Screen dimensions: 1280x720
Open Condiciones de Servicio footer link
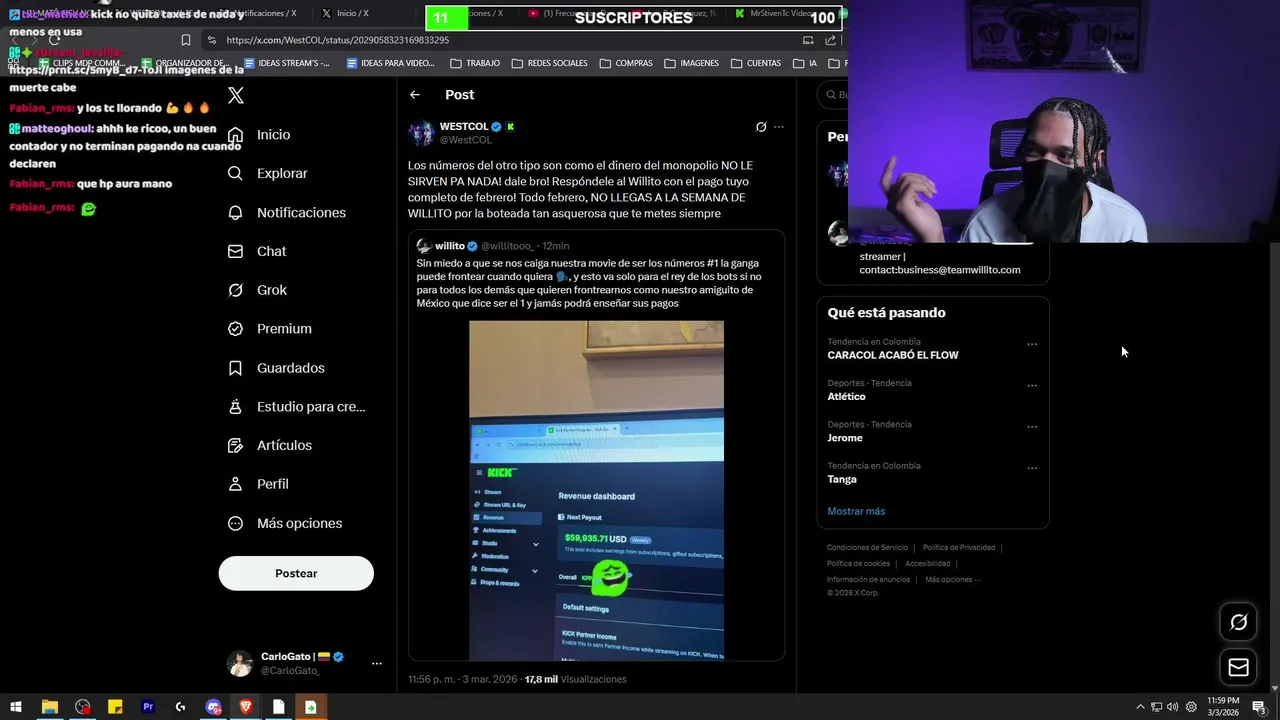867,548
